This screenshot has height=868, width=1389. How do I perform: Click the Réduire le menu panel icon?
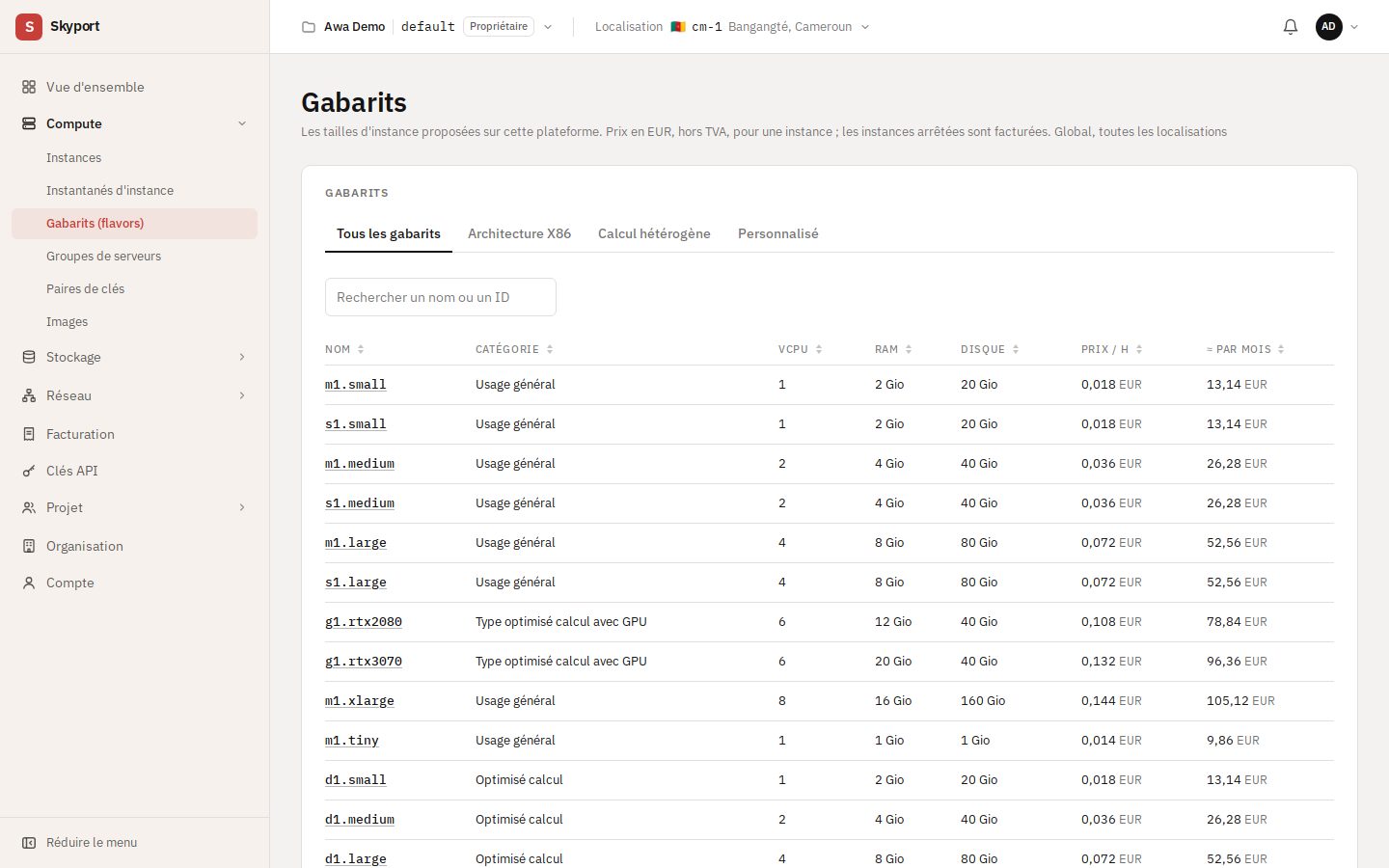tap(29, 842)
